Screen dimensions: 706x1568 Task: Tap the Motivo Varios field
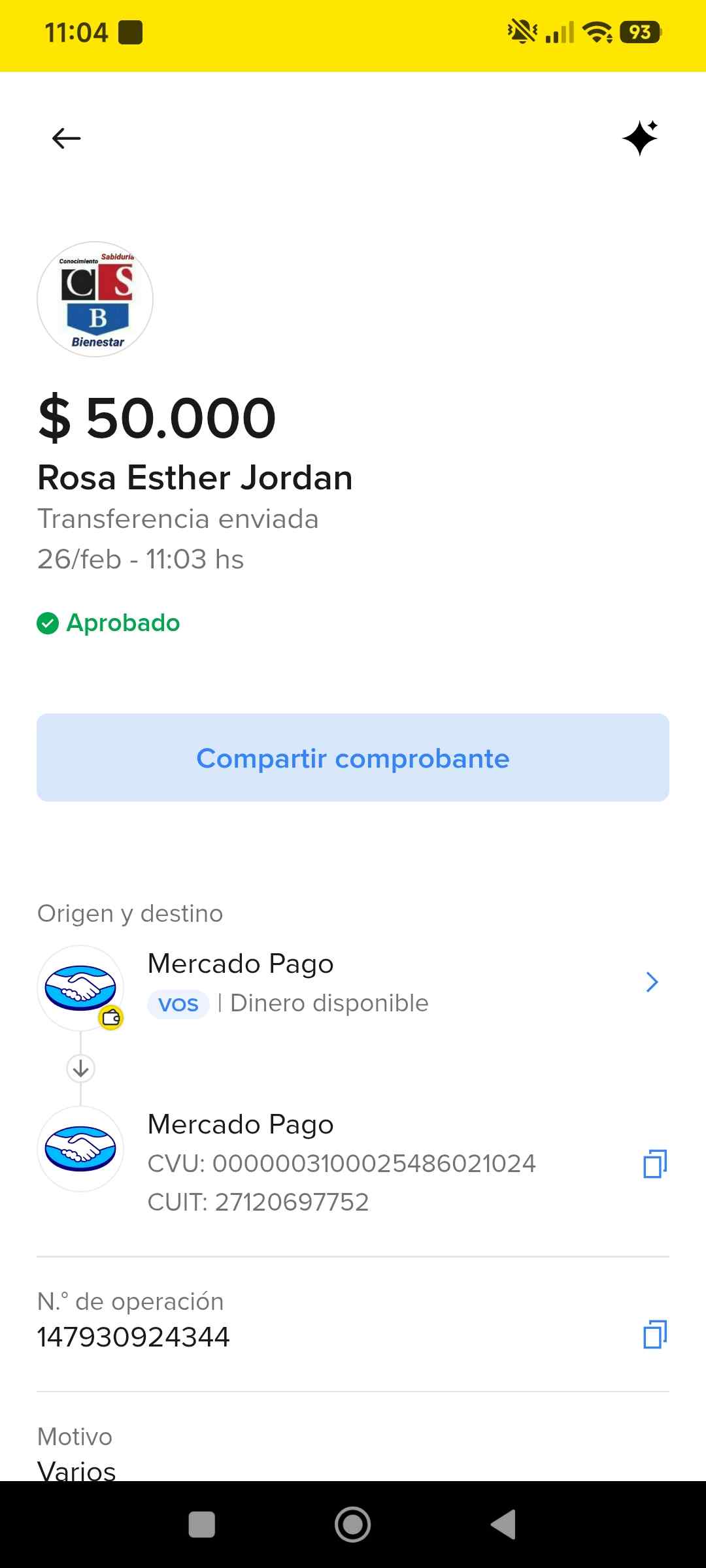click(x=76, y=1463)
